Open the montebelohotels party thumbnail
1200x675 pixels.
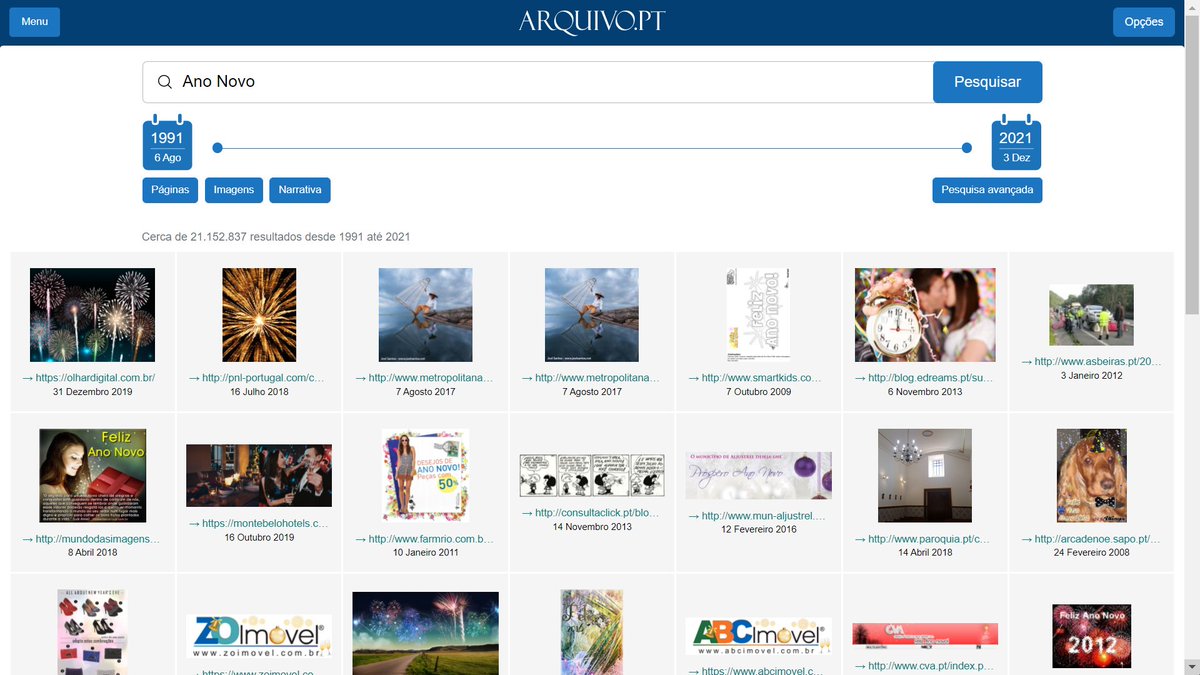pos(259,476)
